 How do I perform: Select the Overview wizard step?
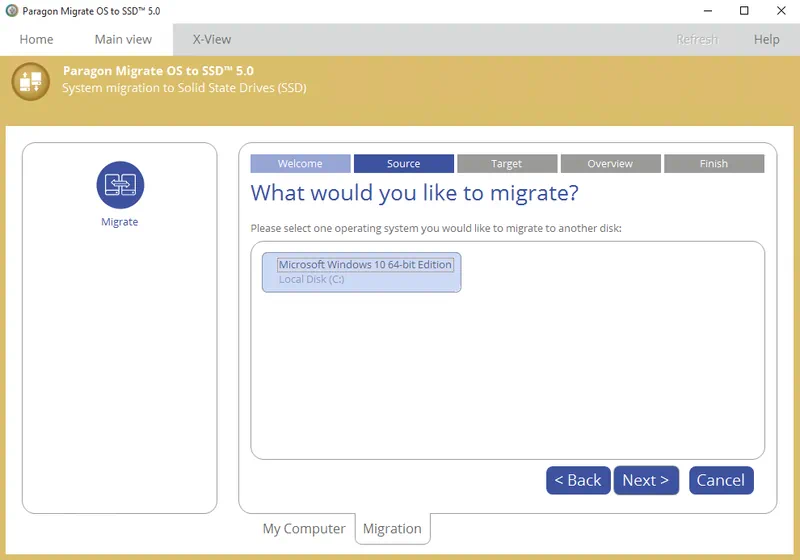pos(610,164)
